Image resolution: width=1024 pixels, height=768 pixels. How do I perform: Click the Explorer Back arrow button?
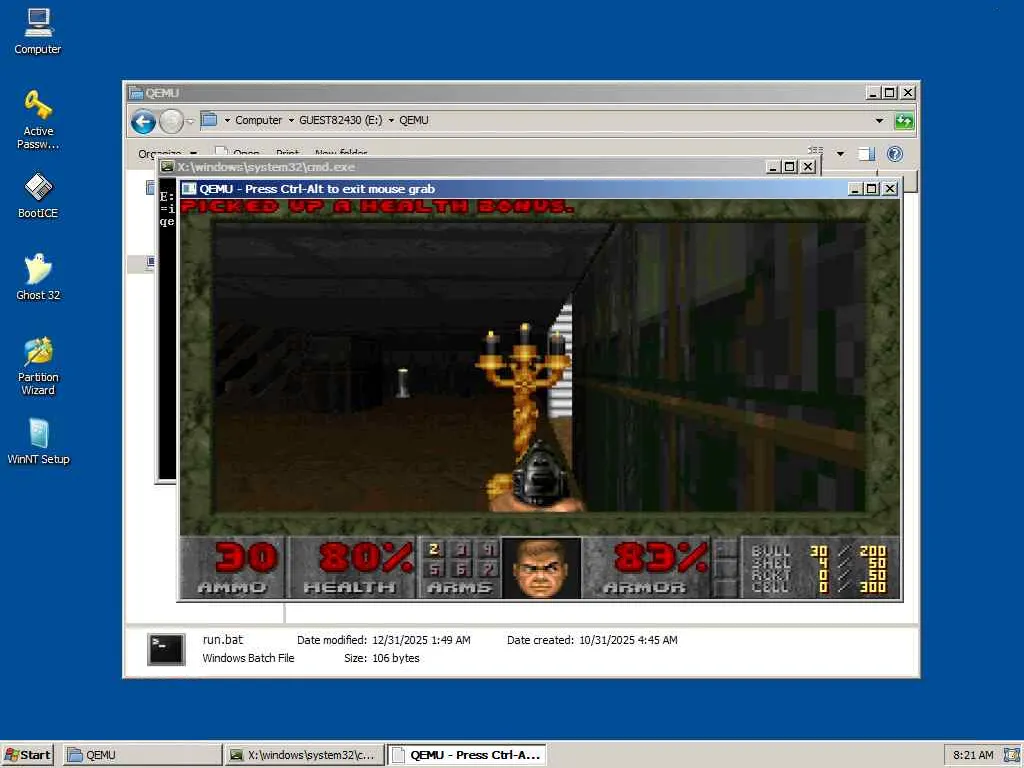[143, 121]
